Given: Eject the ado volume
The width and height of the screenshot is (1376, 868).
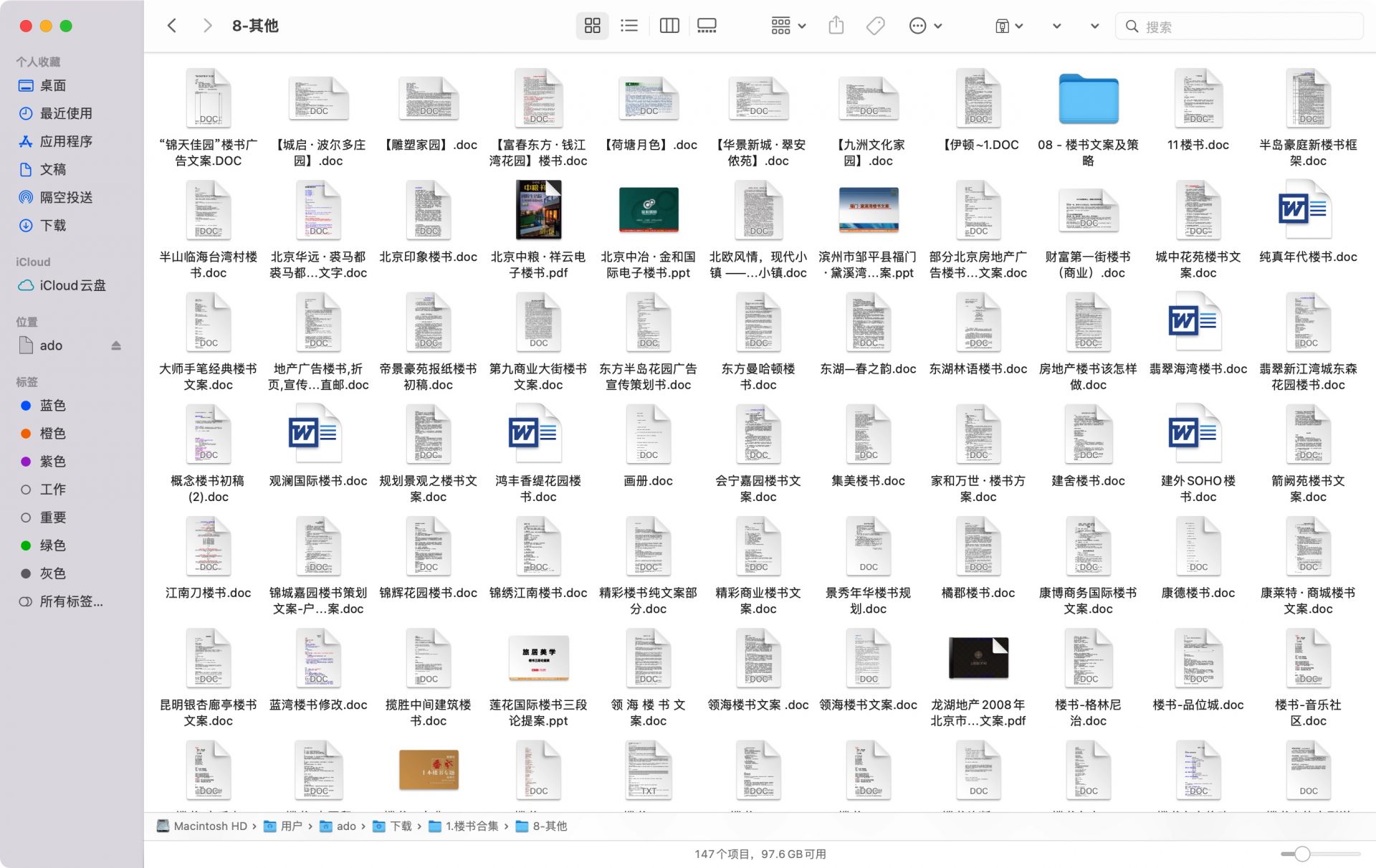Looking at the screenshot, I should point(116,345).
